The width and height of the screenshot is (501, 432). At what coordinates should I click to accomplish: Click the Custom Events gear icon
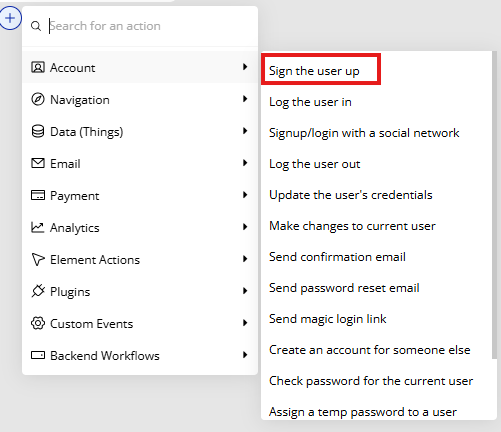pos(38,323)
